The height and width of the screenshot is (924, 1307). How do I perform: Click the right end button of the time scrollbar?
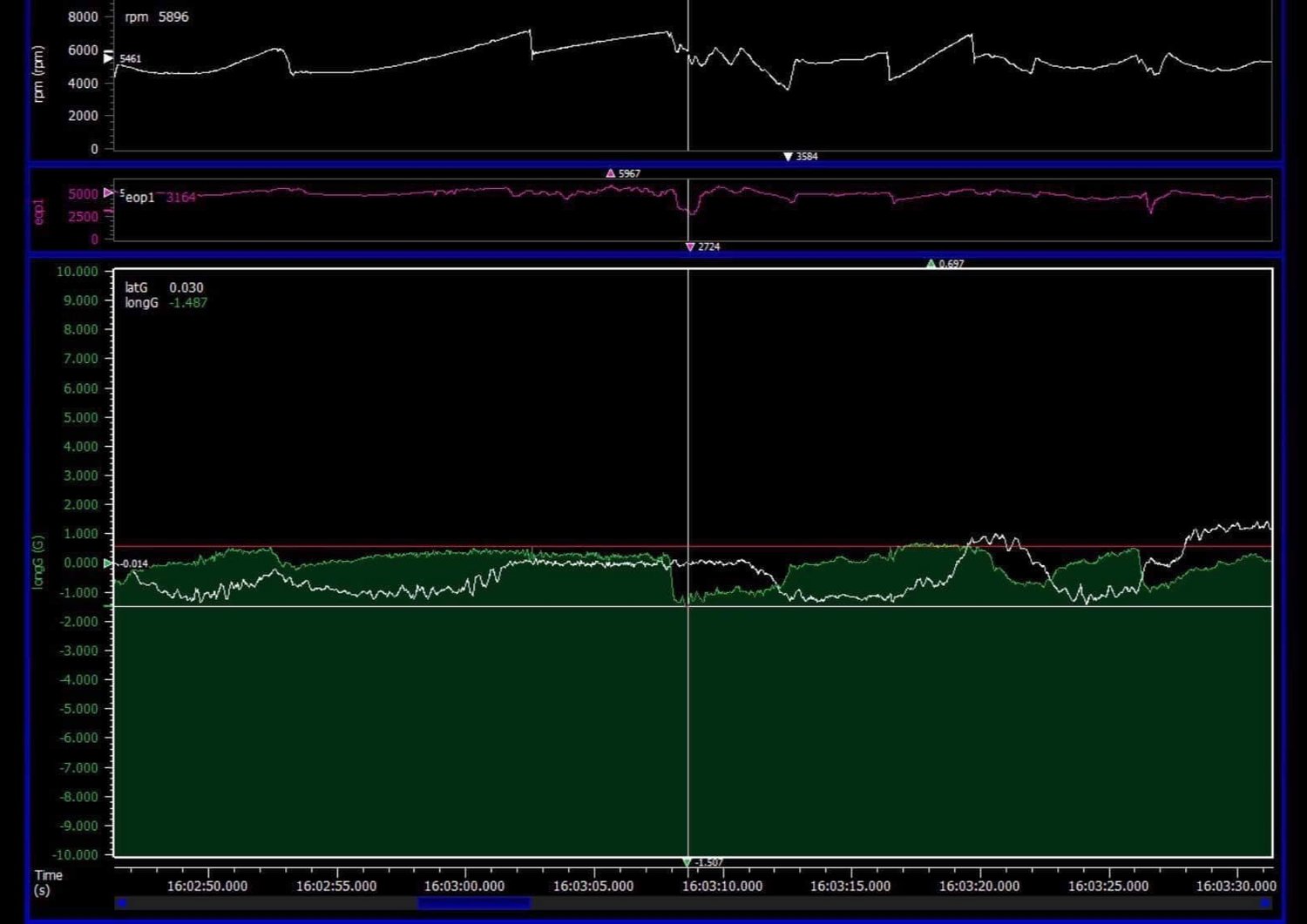(x=1266, y=903)
